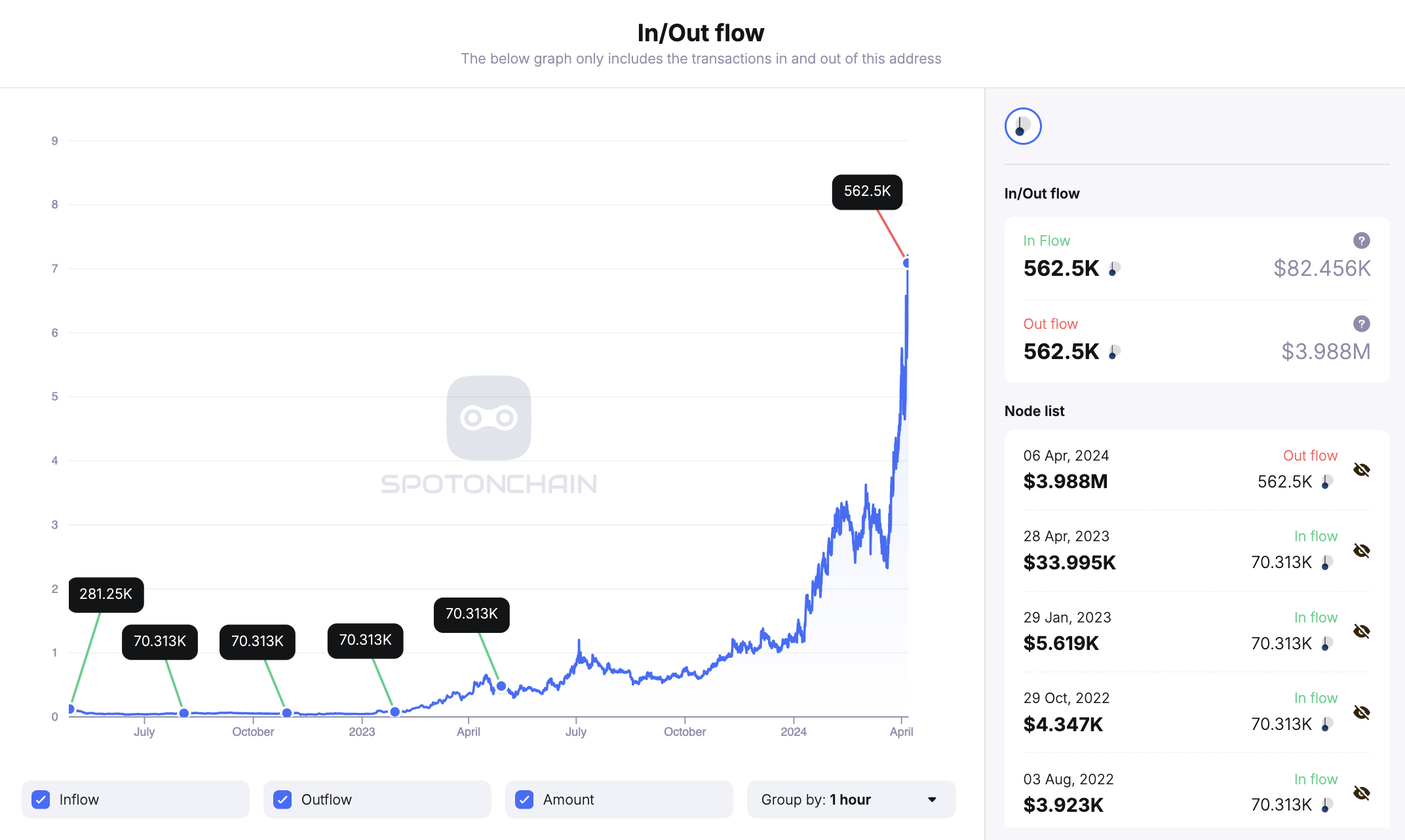Toggle visibility of 29 Oct, 2022 node
Image resolution: width=1405 pixels, height=840 pixels.
1361,712
